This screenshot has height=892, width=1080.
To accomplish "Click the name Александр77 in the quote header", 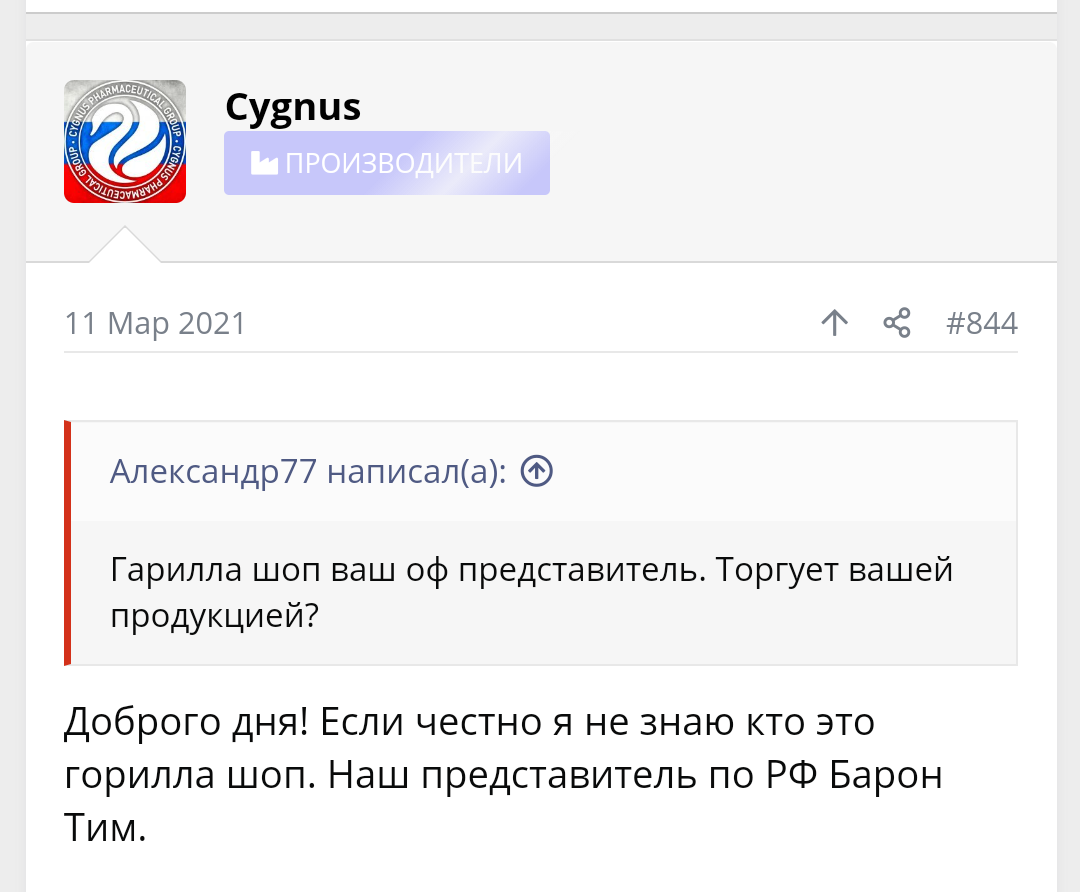I will [214, 471].
